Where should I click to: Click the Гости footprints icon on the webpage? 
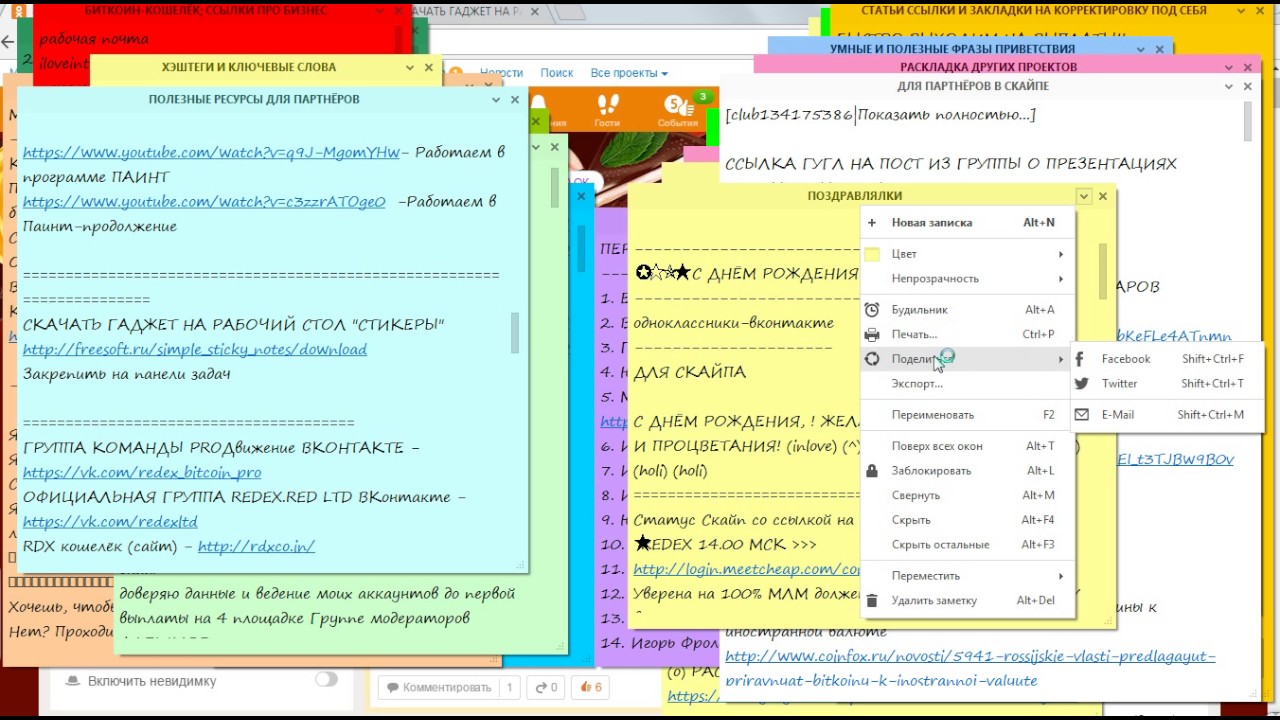(x=607, y=109)
